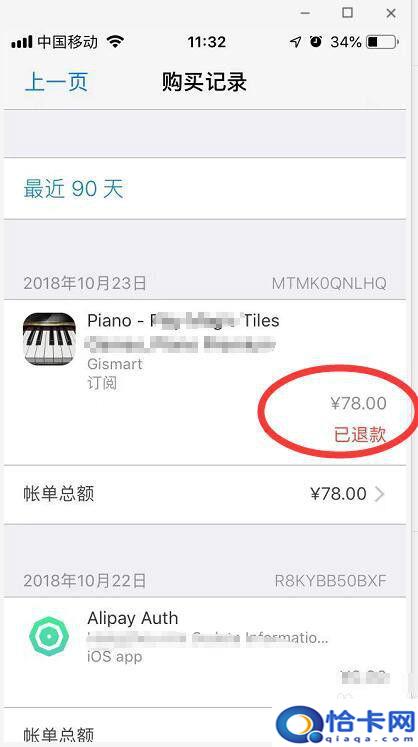Maximize the window
The width and height of the screenshot is (418, 747).
[347, 13]
